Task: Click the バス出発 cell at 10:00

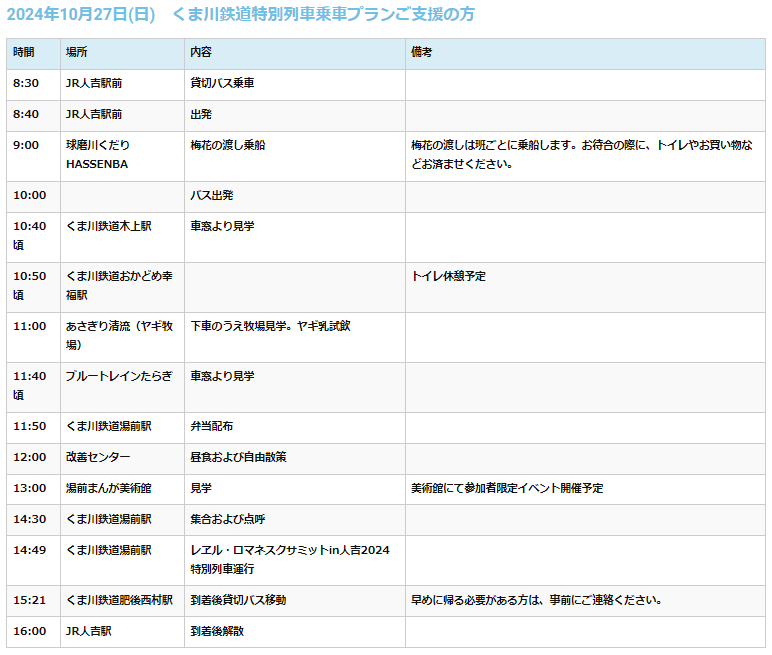Action: (211, 195)
